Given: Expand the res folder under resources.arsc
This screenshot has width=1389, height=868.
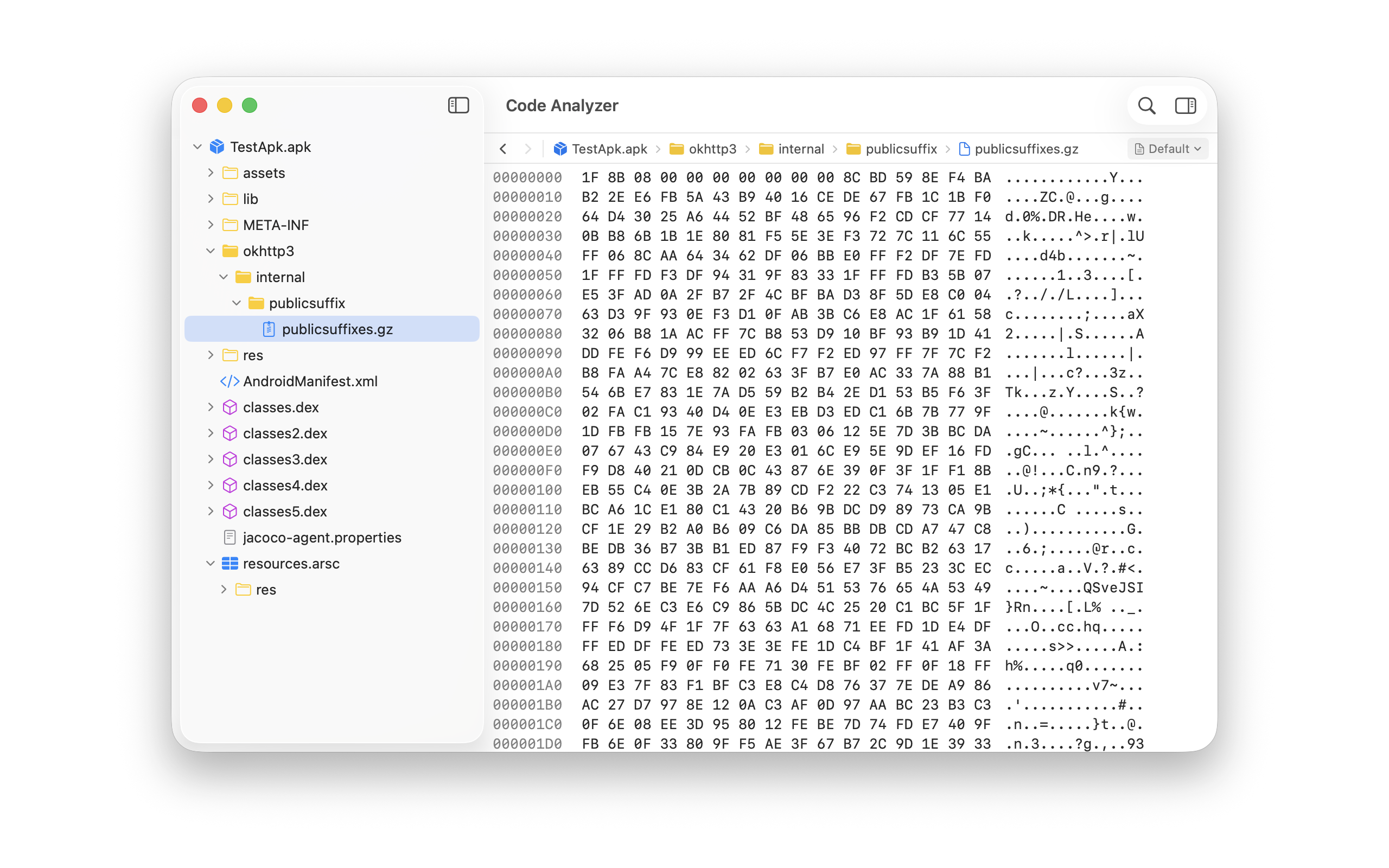Looking at the screenshot, I should tap(224, 590).
